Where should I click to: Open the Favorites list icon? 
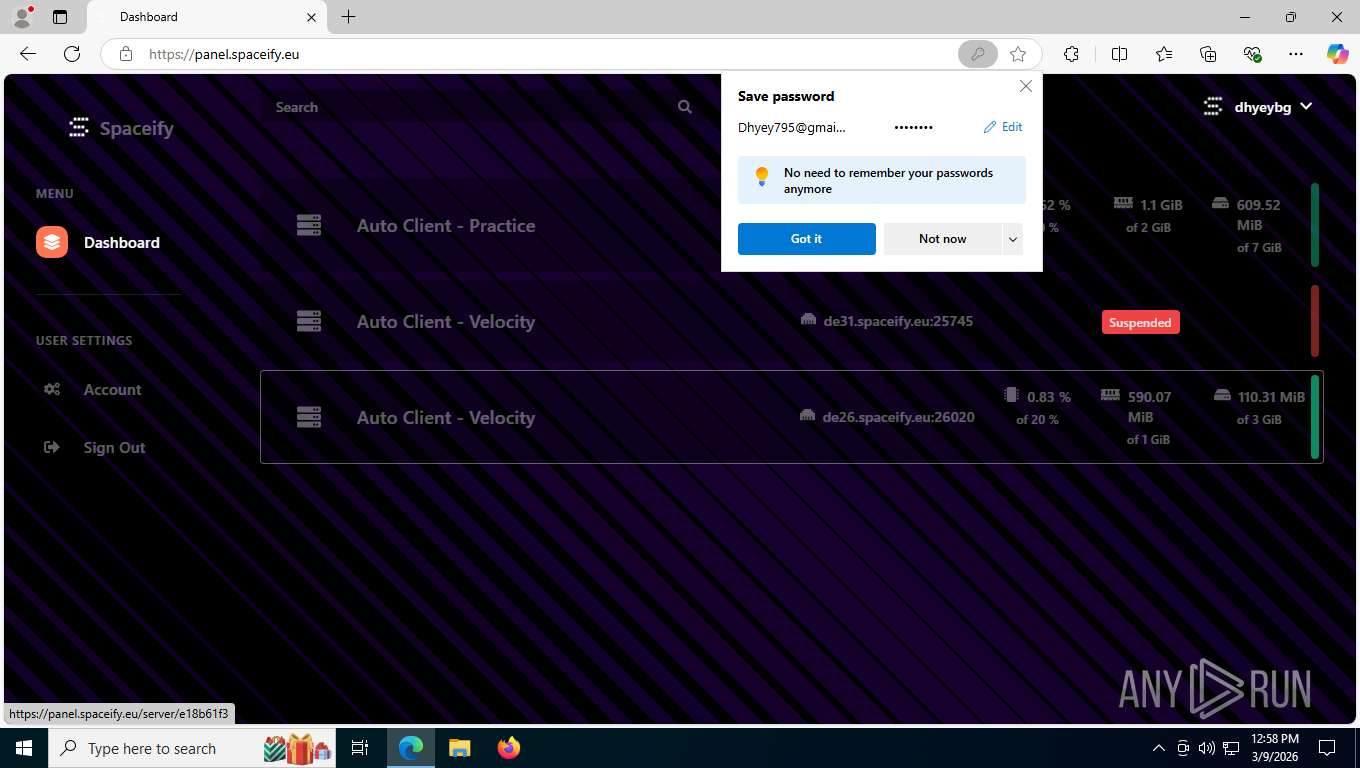point(1164,54)
